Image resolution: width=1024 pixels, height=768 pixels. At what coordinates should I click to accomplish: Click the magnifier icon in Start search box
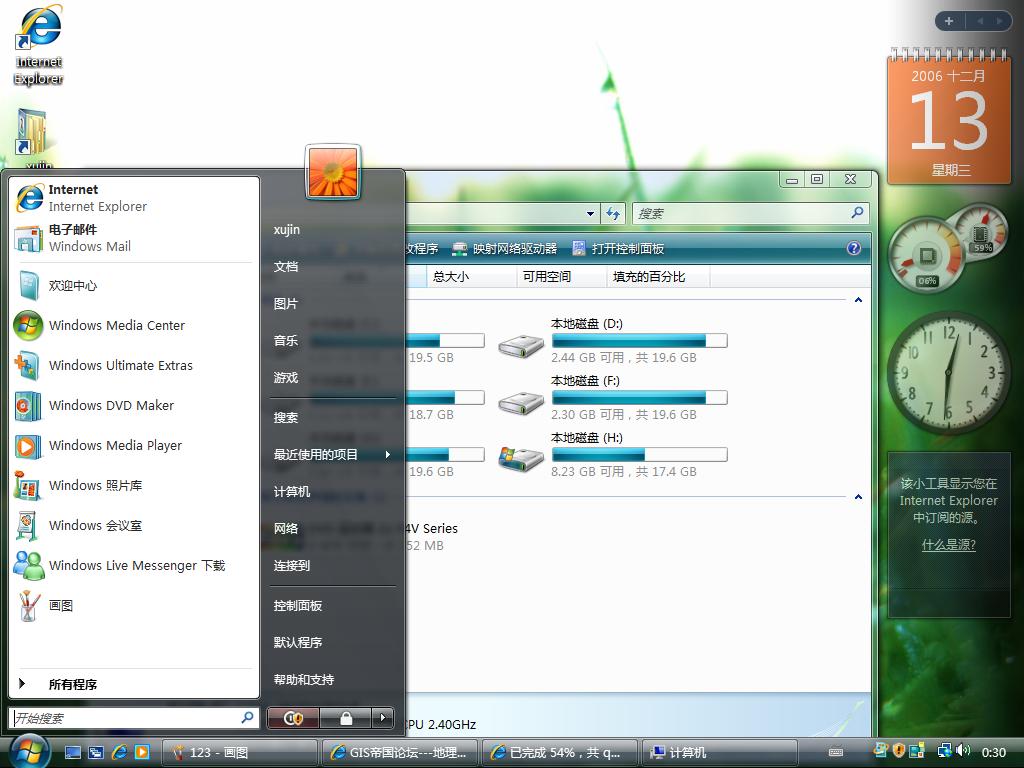pos(247,718)
